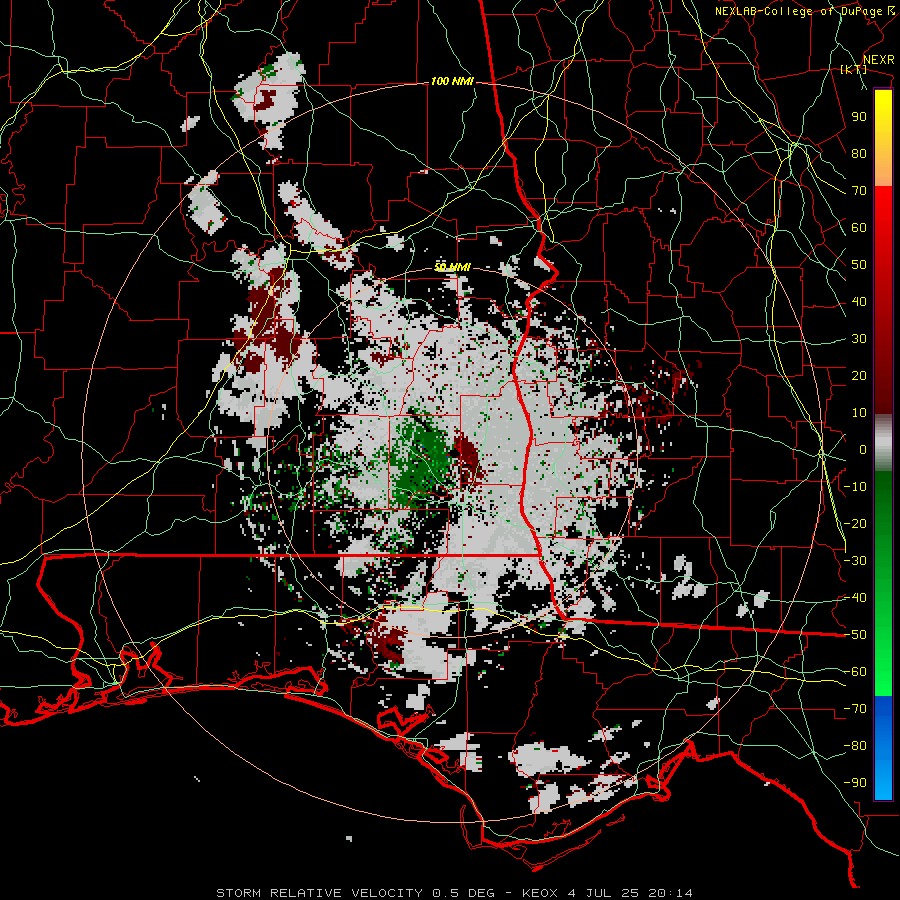The height and width of the screenshot is (900, 900).
Task: Click the 100 NMI range ring label
Action: 452,81
